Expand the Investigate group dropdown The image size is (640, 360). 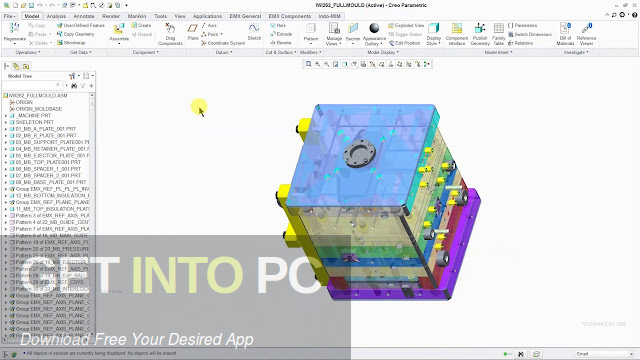tap(576, 52)
